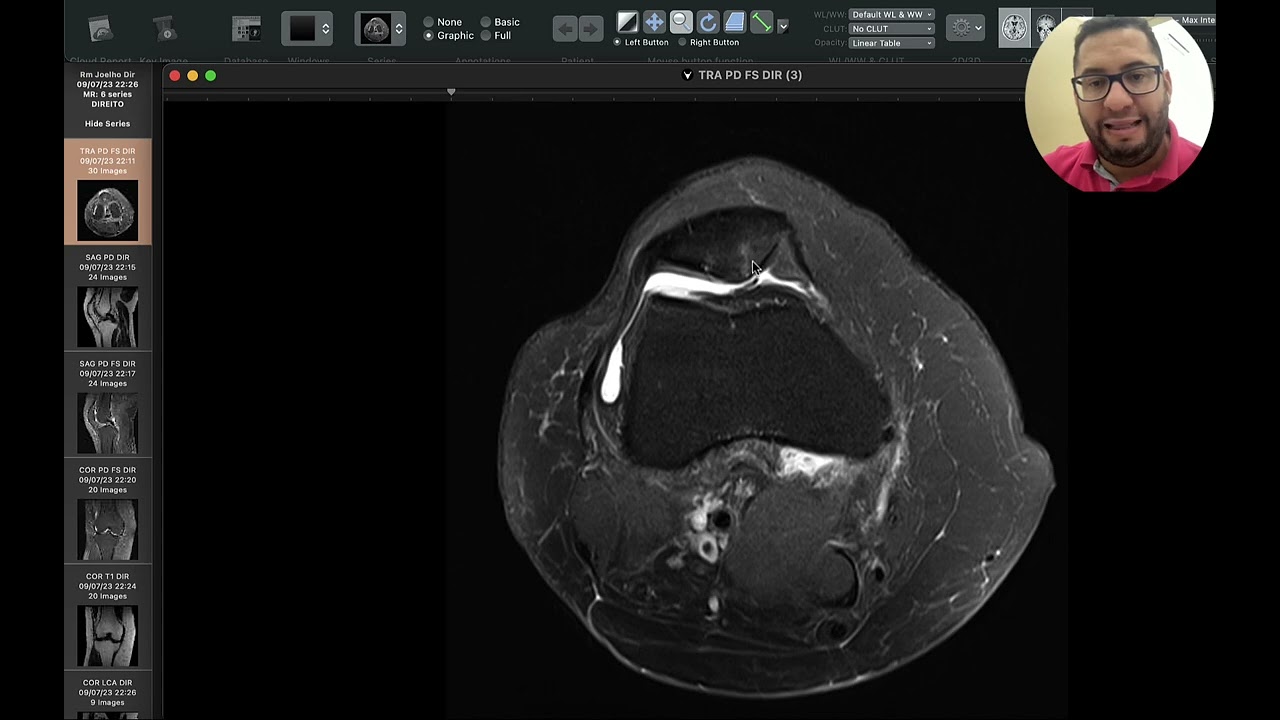Select Graphic annotations radio button
Image resolution: width=1280 pixels, height=720 pixels.
[429, 36]
